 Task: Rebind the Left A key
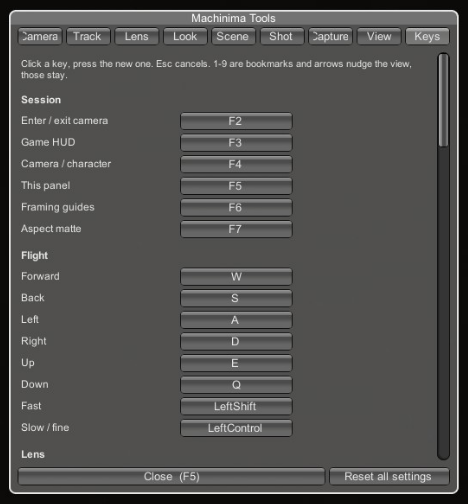pos(236,320)
